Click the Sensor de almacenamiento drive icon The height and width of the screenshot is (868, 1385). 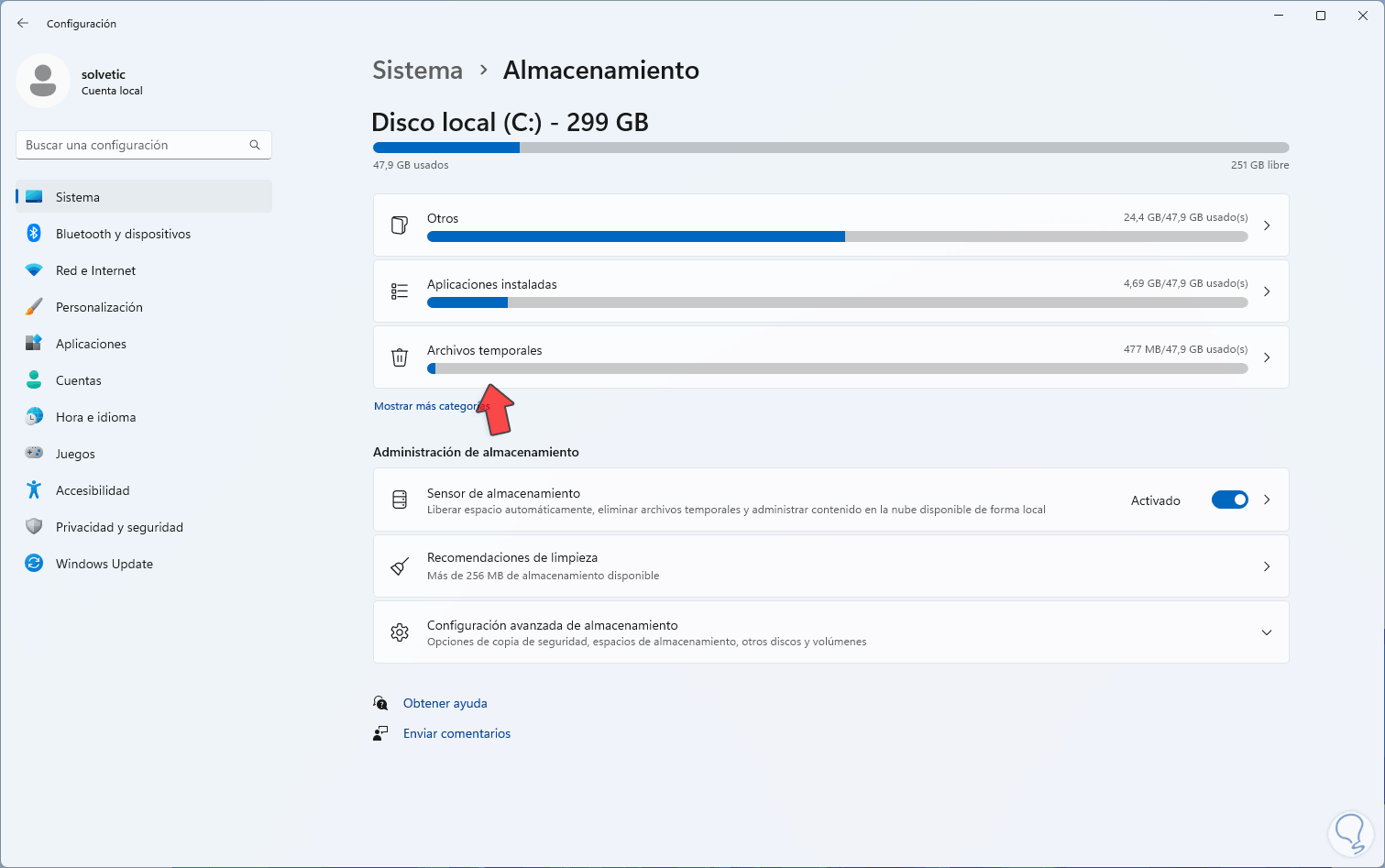click(400, 500)
